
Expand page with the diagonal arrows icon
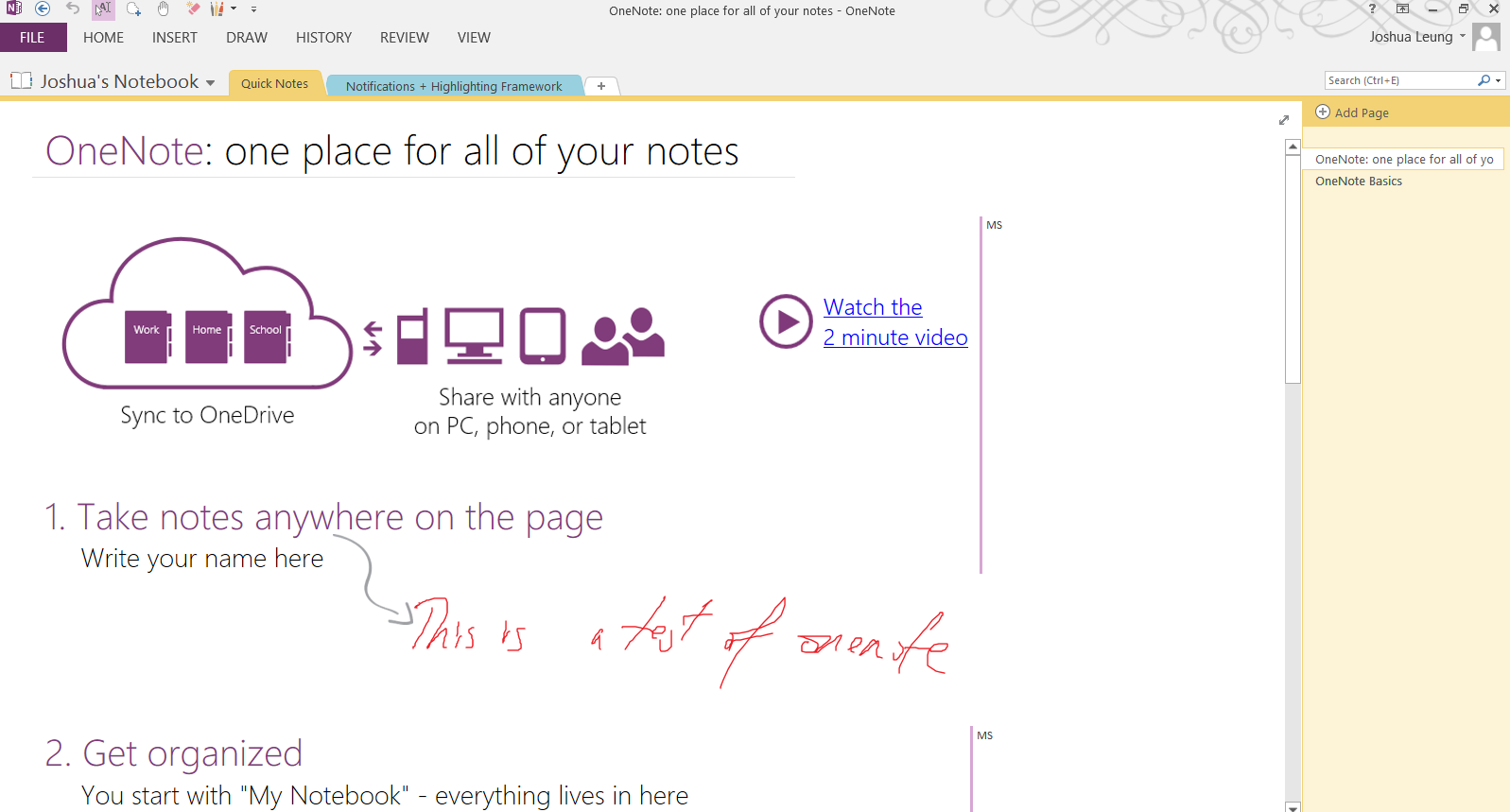(x=1284, y=120)
